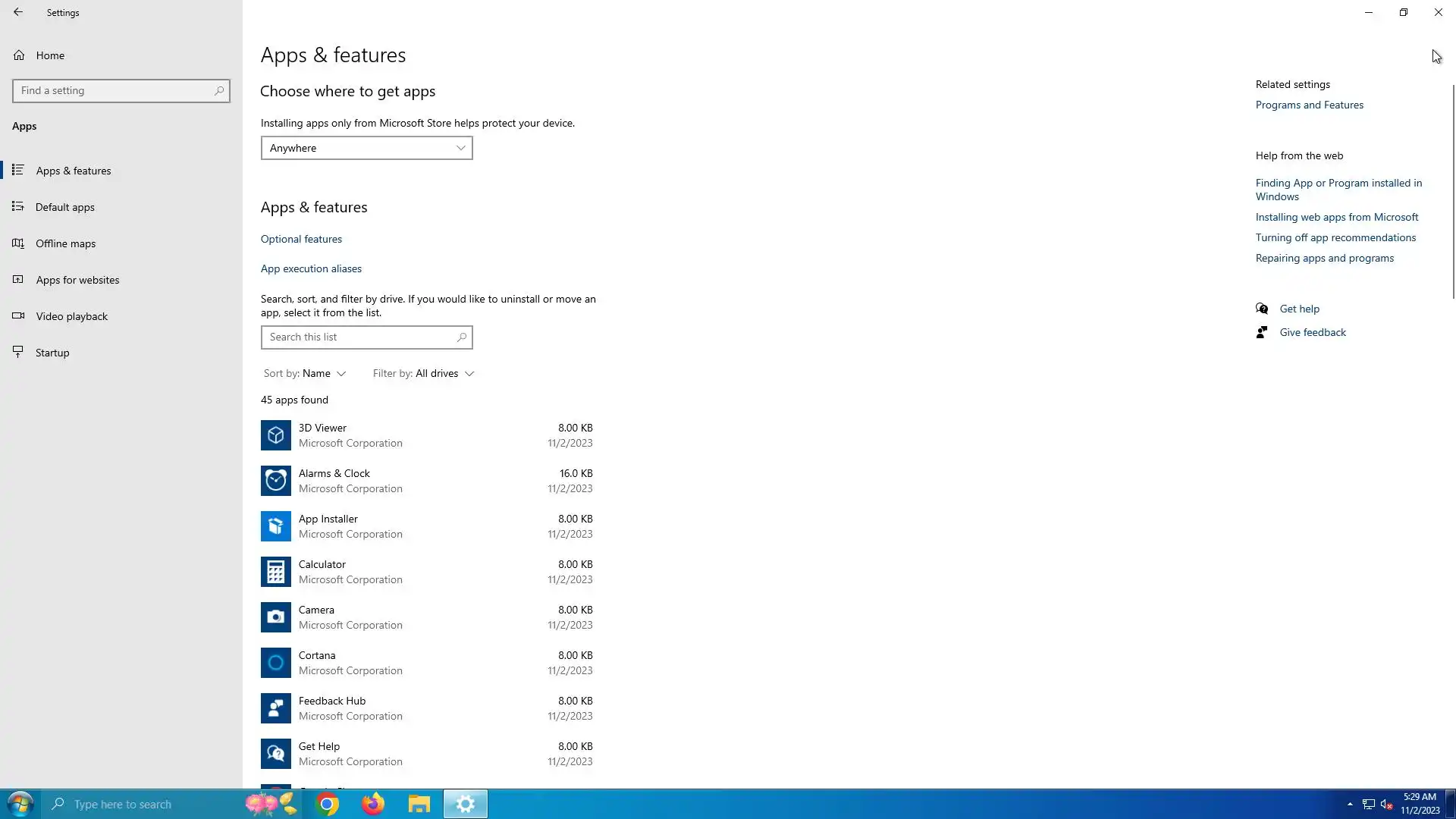The width and height of the screenshot is (1456, 819).
Task: Open the Optional features link
Action: click(301, 239)
